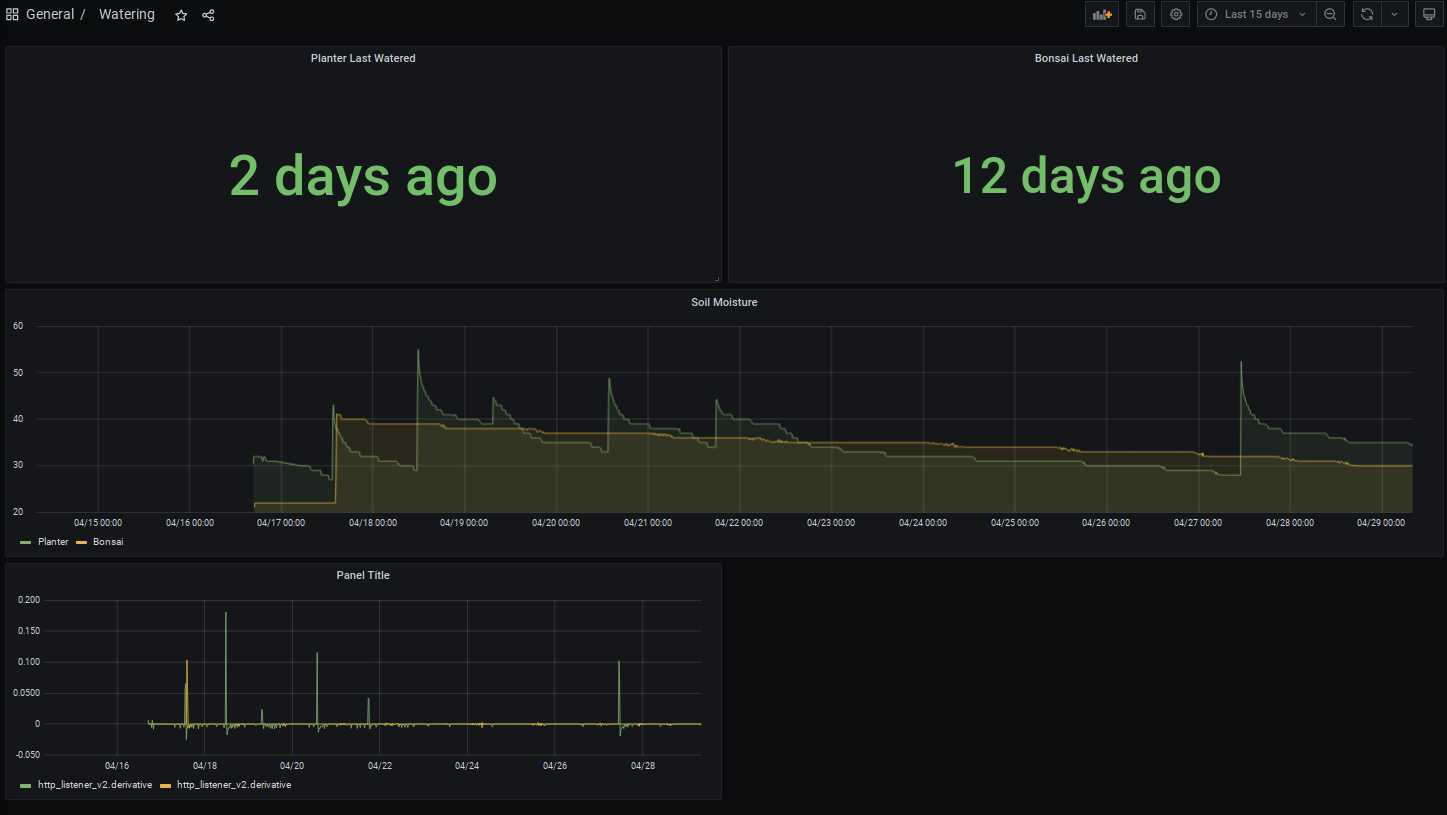Screen dimensions: 1447x815
Task: Click the 0.150 y-axis label
Action: pyautogui.click(x=29, y=631)
